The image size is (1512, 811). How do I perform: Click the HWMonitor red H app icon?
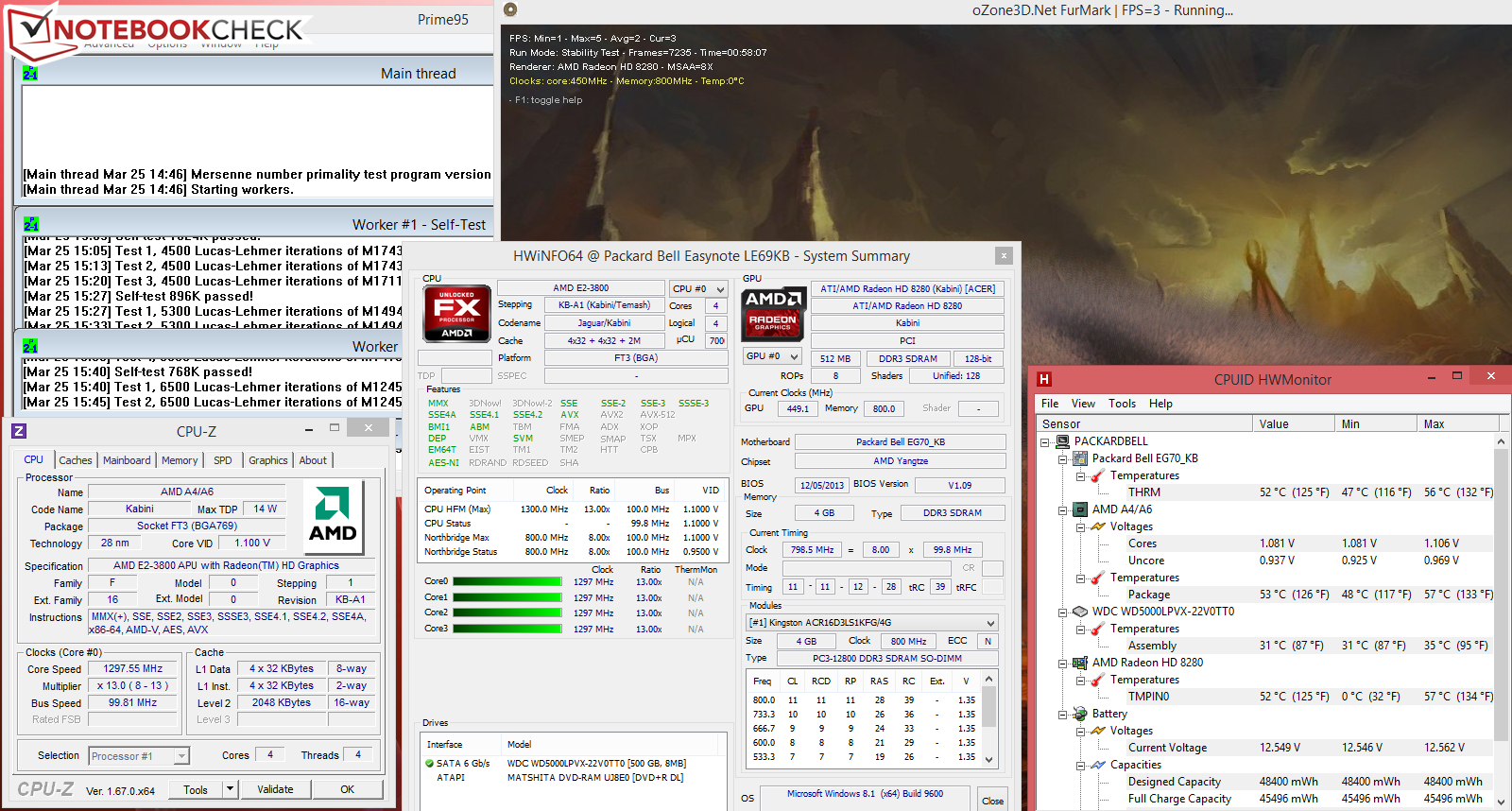pyautogui.click(x=1044, y=379)
